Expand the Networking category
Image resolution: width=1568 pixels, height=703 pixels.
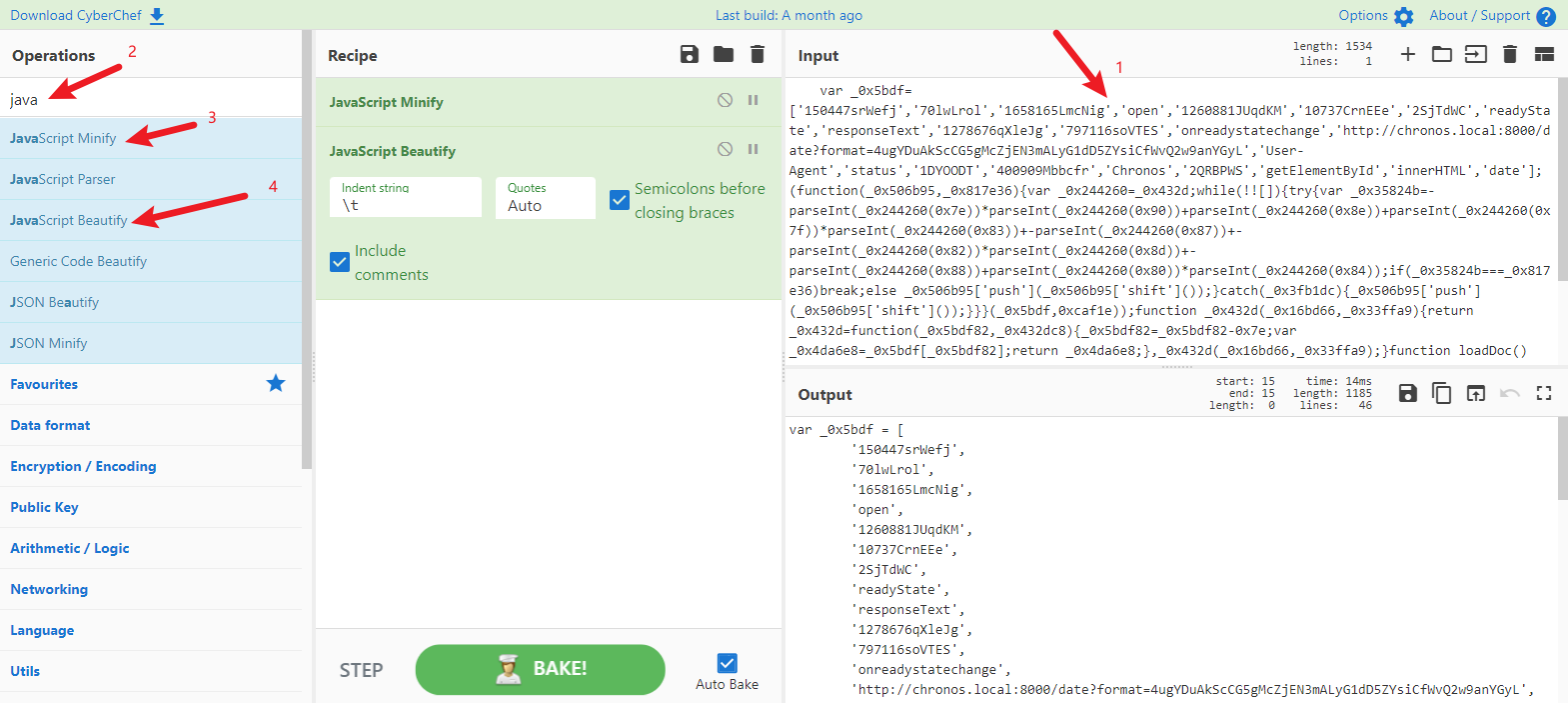point(150,589)
